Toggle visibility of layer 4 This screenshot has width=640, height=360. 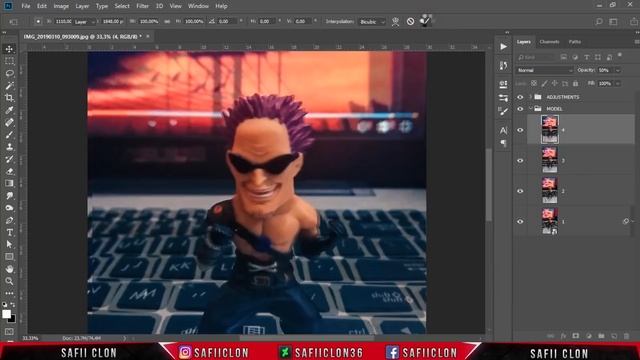click(x=520, y=130)
